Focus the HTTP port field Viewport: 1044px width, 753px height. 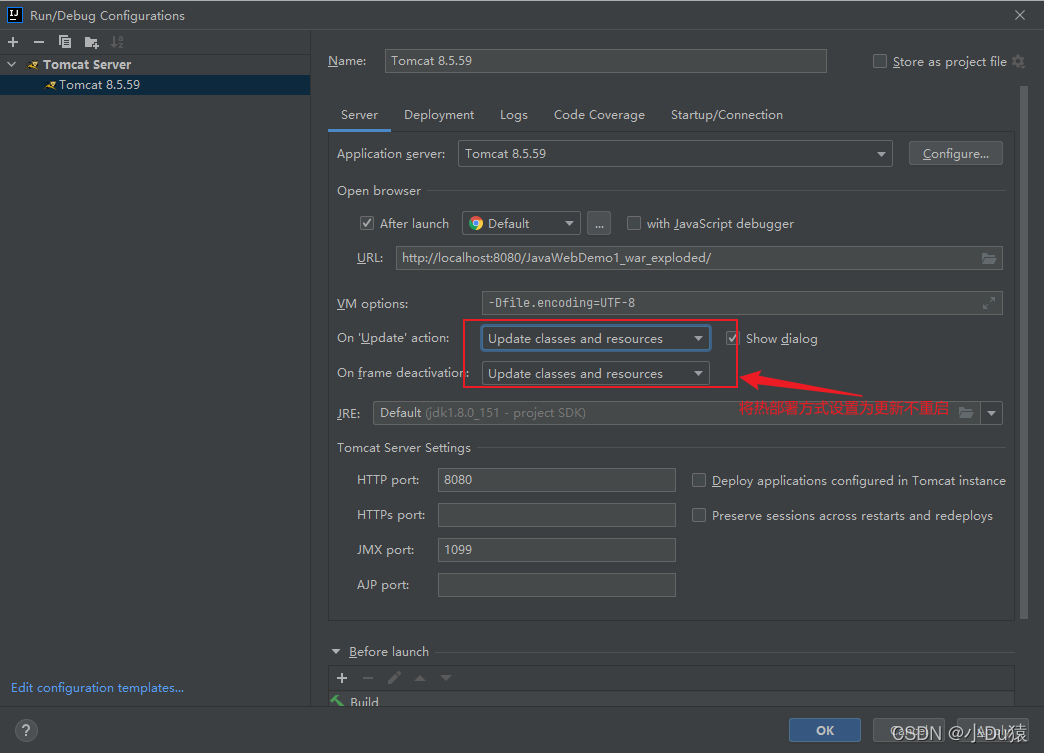pos(557,480)
